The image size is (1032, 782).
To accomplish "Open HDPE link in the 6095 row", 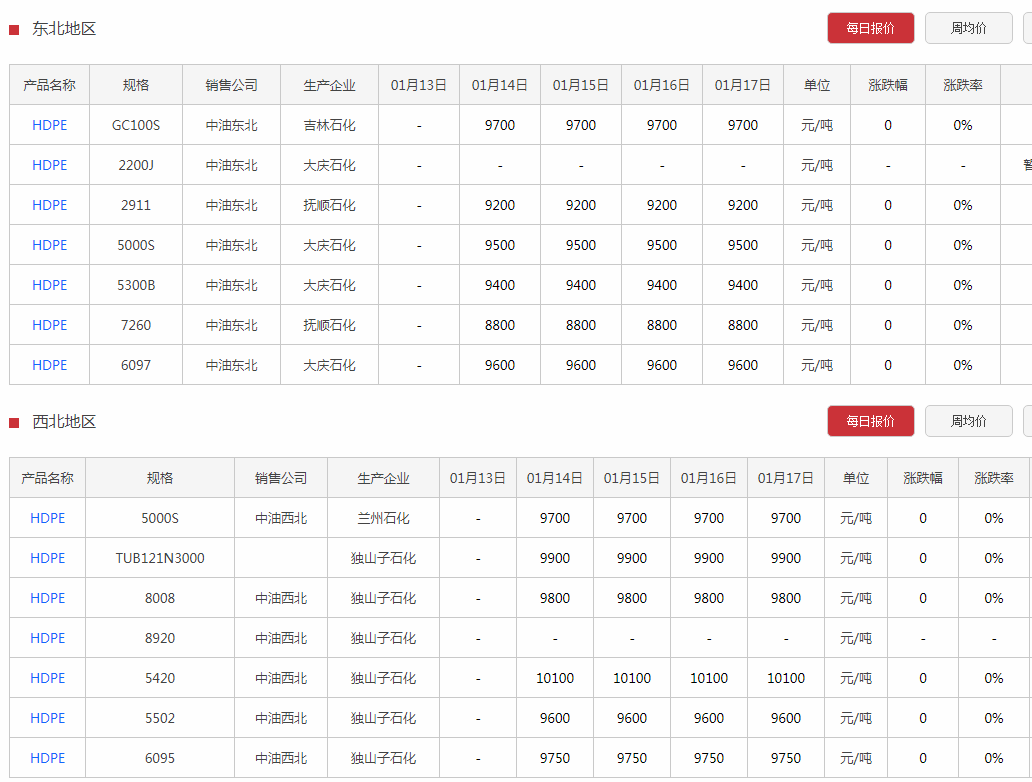I will (x=47, y=758).
